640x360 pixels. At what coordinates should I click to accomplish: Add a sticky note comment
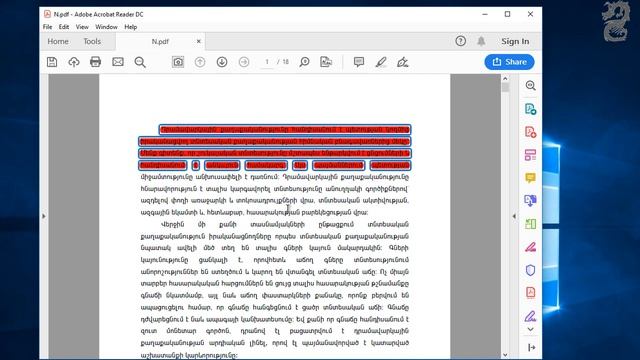click(x=359, y=62)
